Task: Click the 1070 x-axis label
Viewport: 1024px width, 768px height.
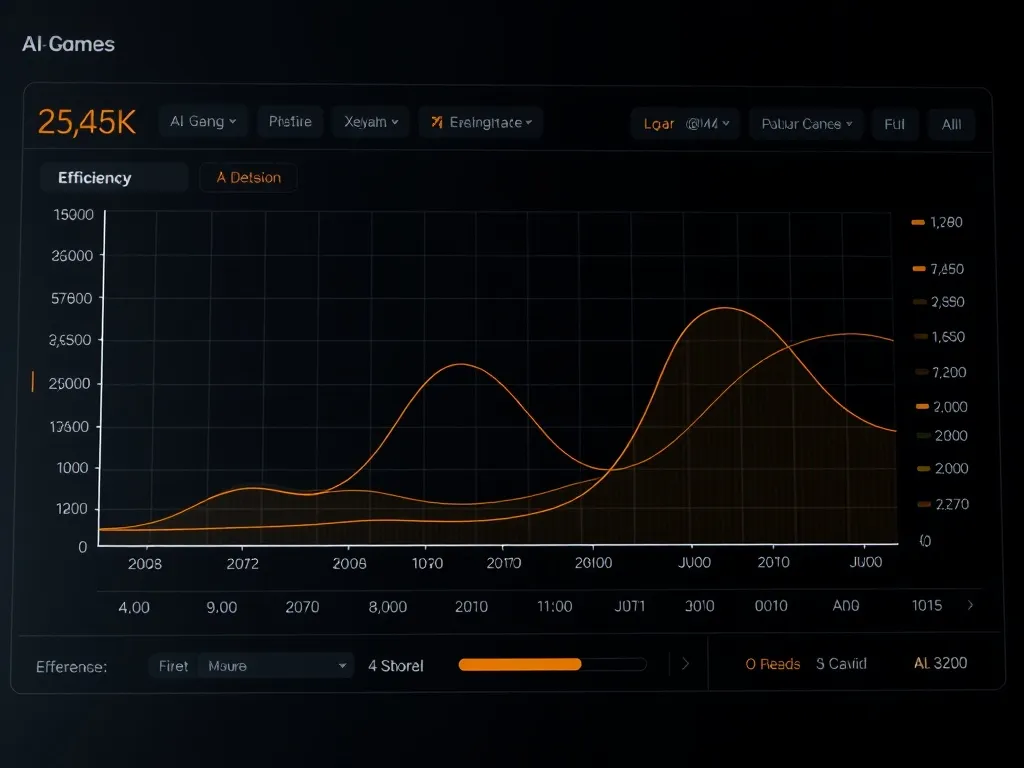Action: click(x=427, y=564)
